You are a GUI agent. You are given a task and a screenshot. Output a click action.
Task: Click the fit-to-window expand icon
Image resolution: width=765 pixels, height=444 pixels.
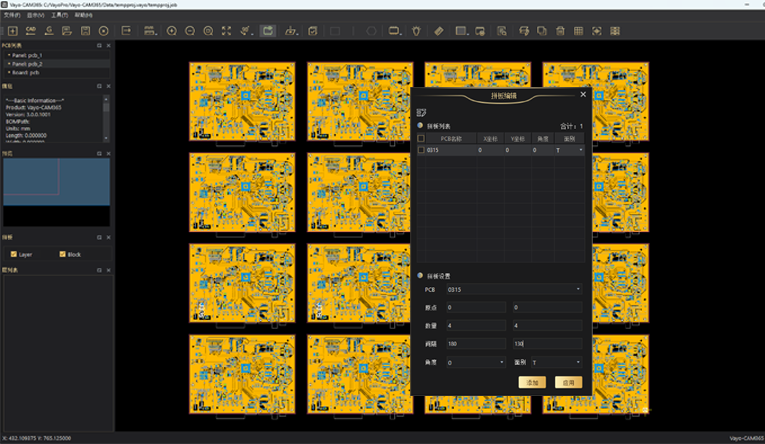pyautogui.click(x=225, y=31)
